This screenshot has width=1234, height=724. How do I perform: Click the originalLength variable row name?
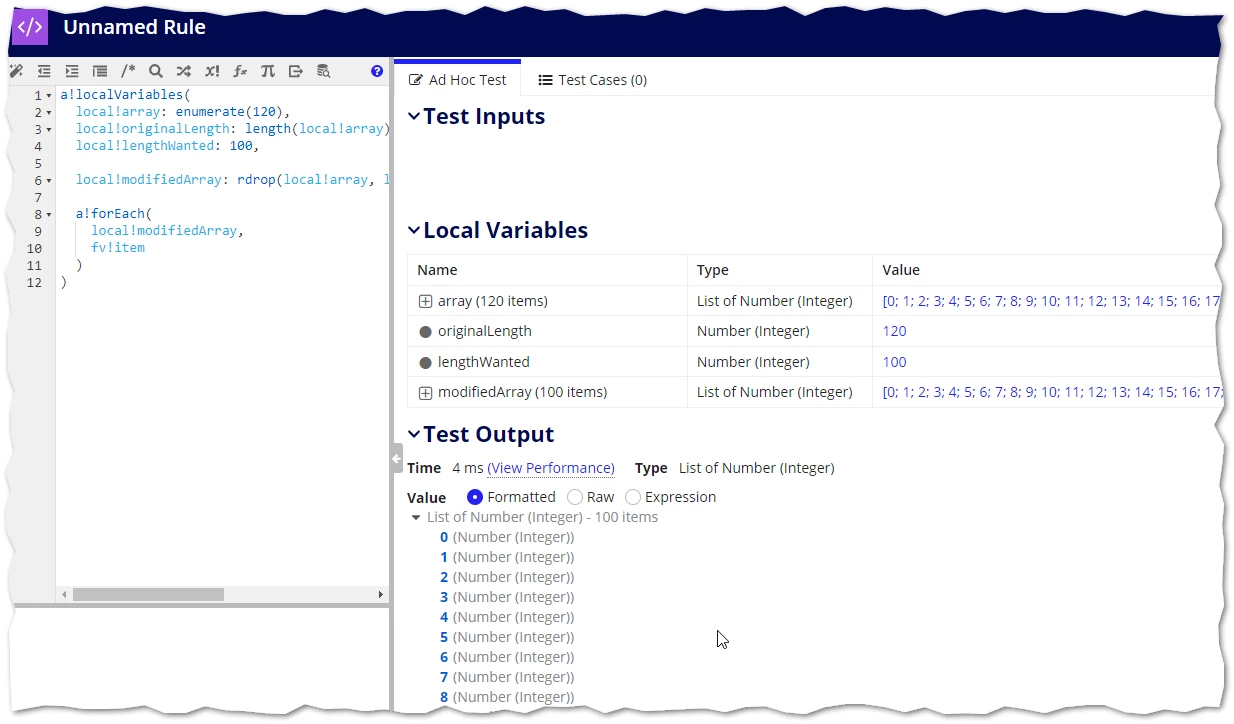click(485, 331)
